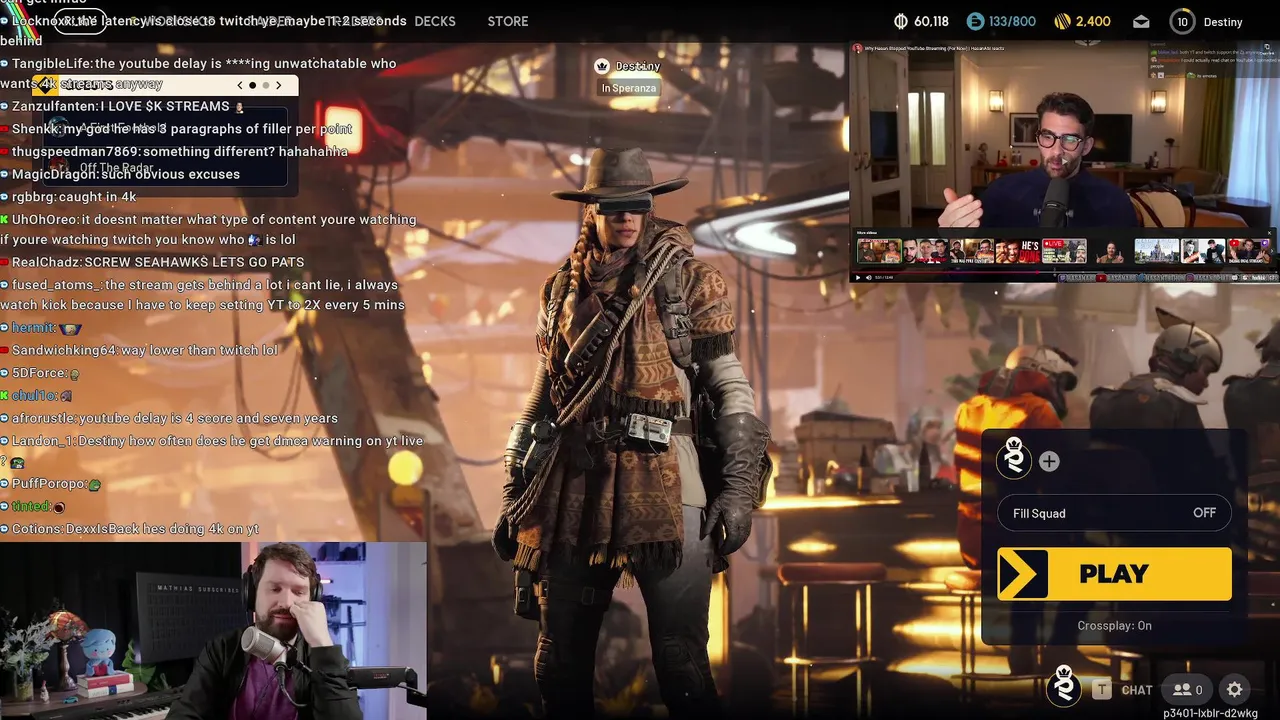Open the first suggested video thumbnail
This screenshot has width=1280, height=720.
coord(879,251)
